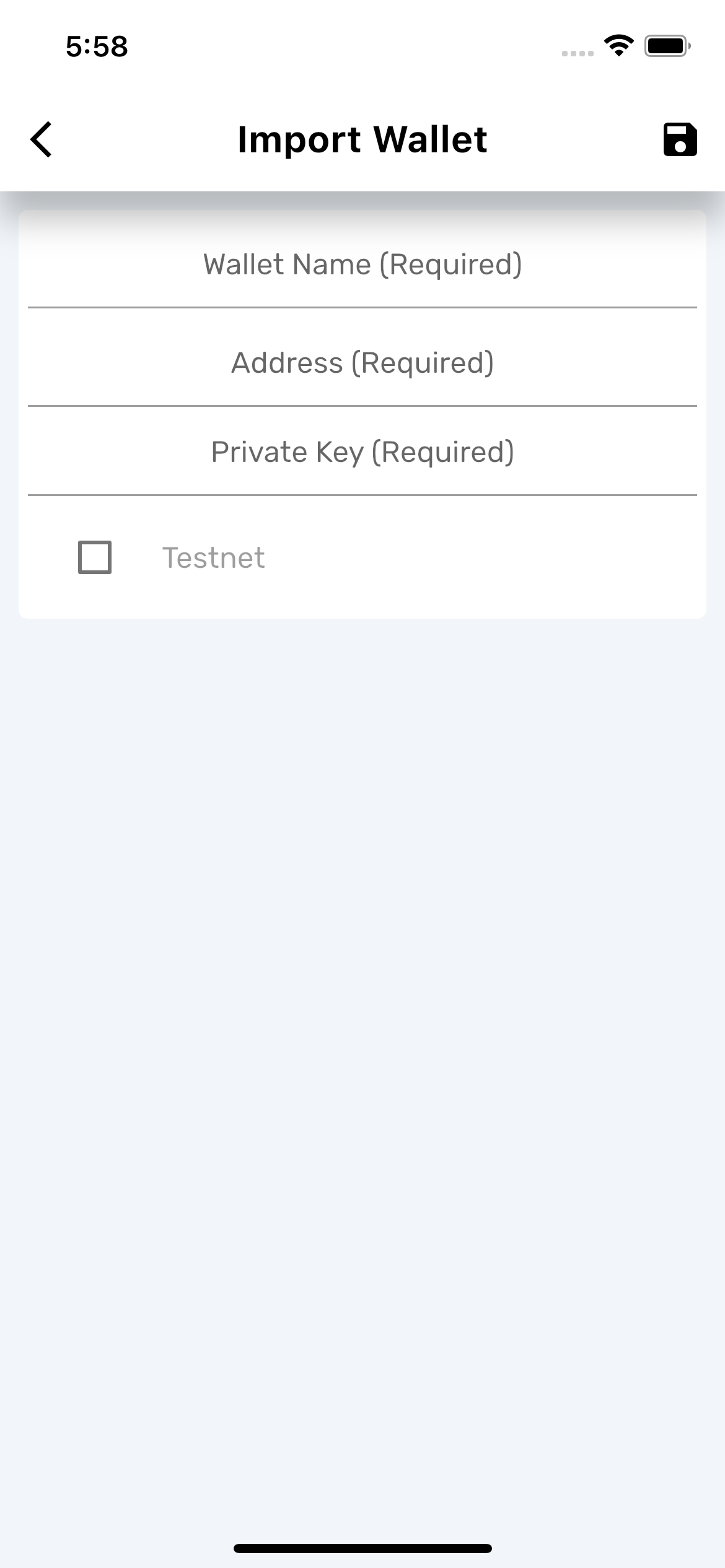
Task: Click the underline beneath Private Key field
Action: [x=362, y=495]
